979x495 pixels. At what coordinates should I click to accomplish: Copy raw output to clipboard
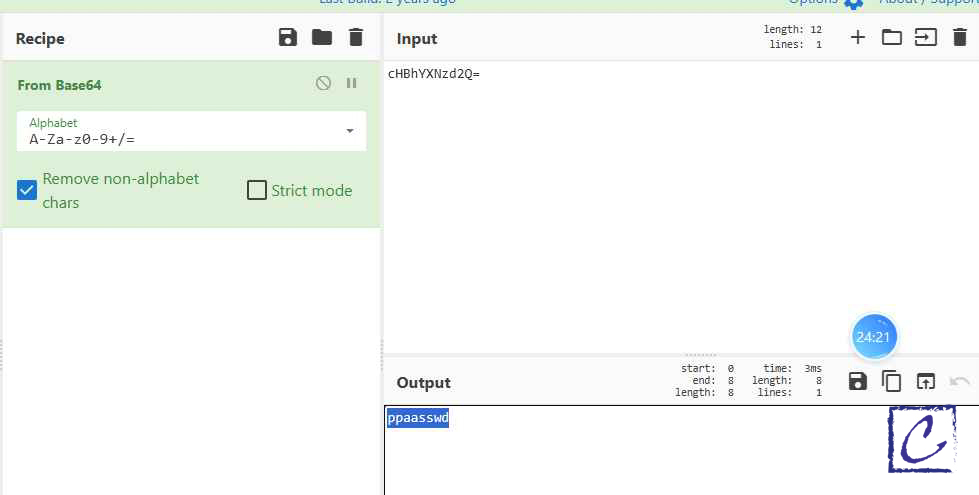tap(891, 381)
